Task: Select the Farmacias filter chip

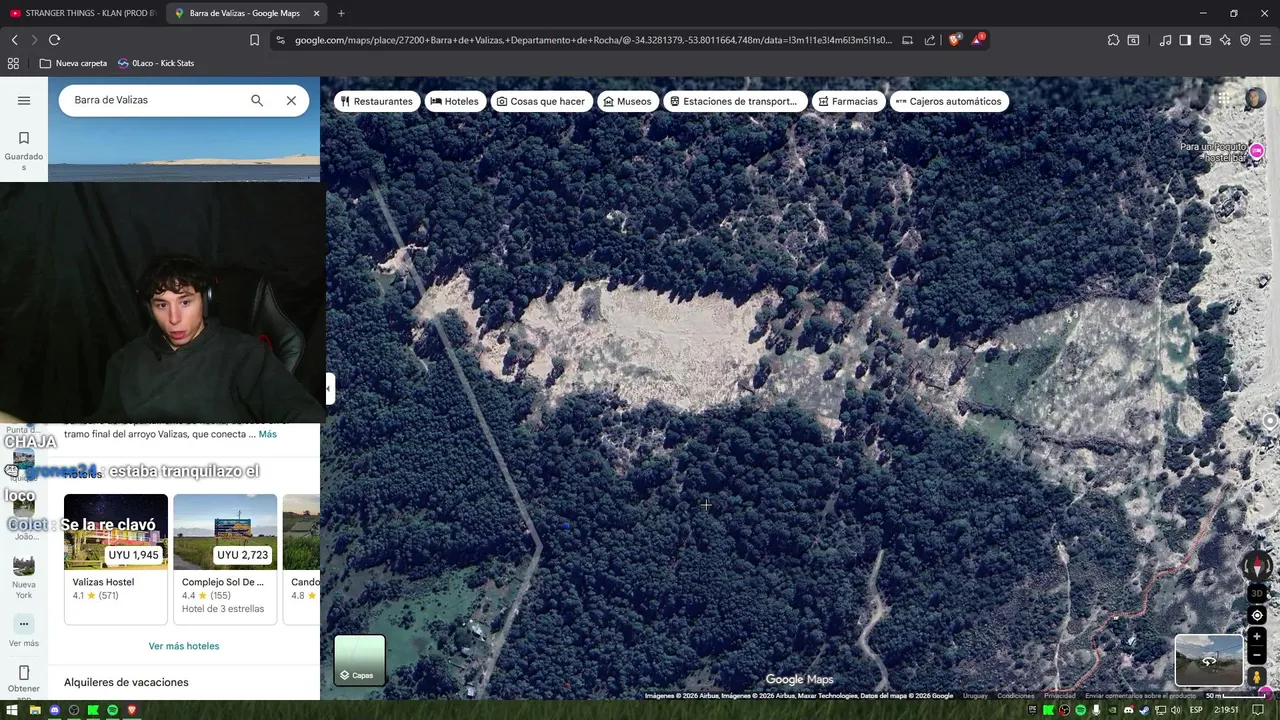Action: (x=848, y=101)
